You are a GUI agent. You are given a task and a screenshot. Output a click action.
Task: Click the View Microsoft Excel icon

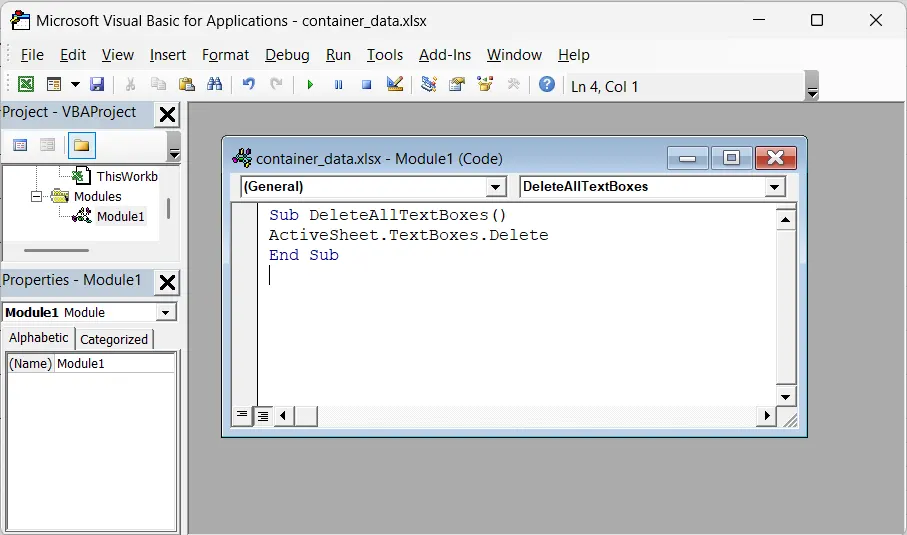click(26, 85)
